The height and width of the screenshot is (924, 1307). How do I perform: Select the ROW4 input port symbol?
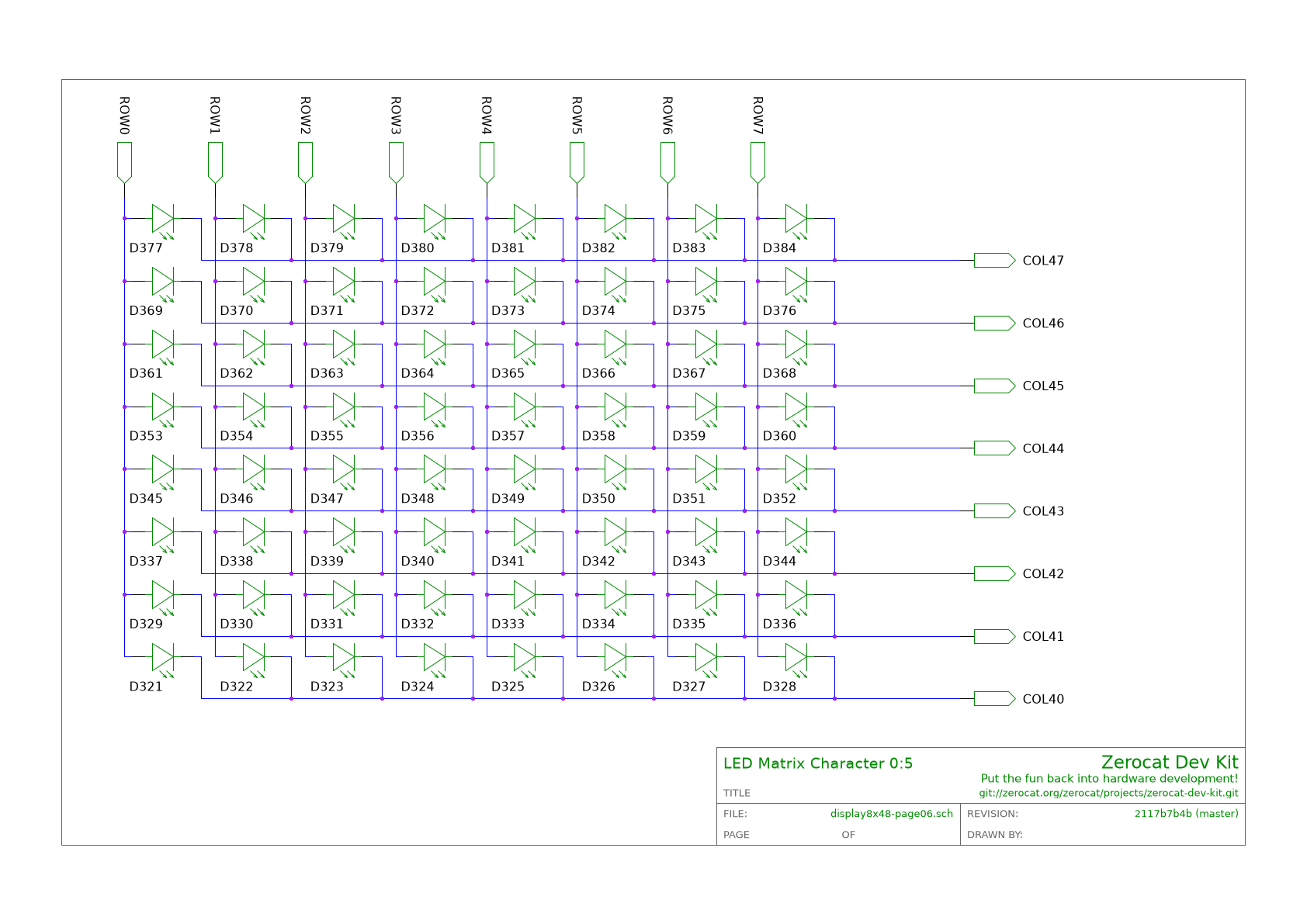(487, 162)
